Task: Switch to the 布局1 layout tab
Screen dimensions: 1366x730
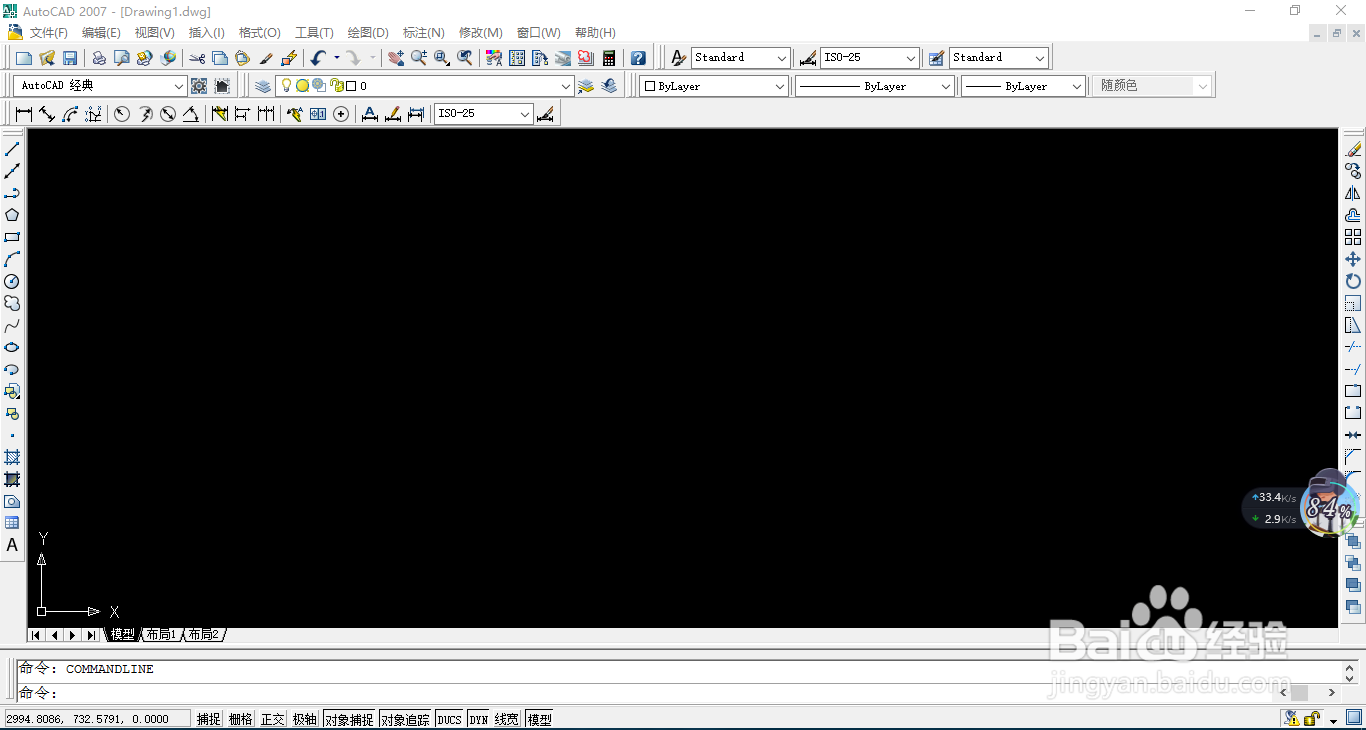Action: click(161, 635)
